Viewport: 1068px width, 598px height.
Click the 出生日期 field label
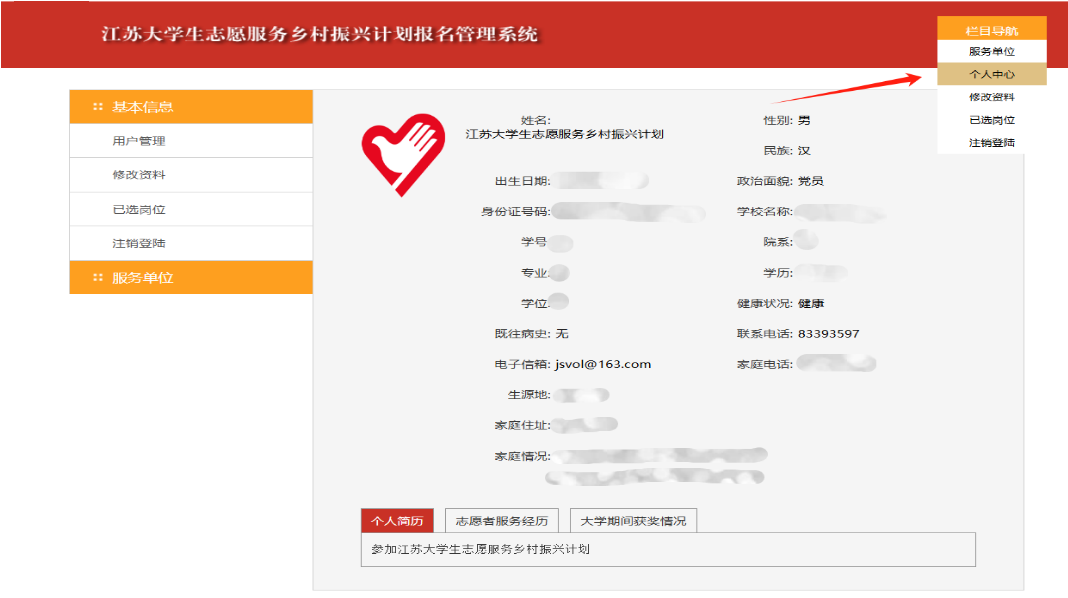[x=522, y=181]
